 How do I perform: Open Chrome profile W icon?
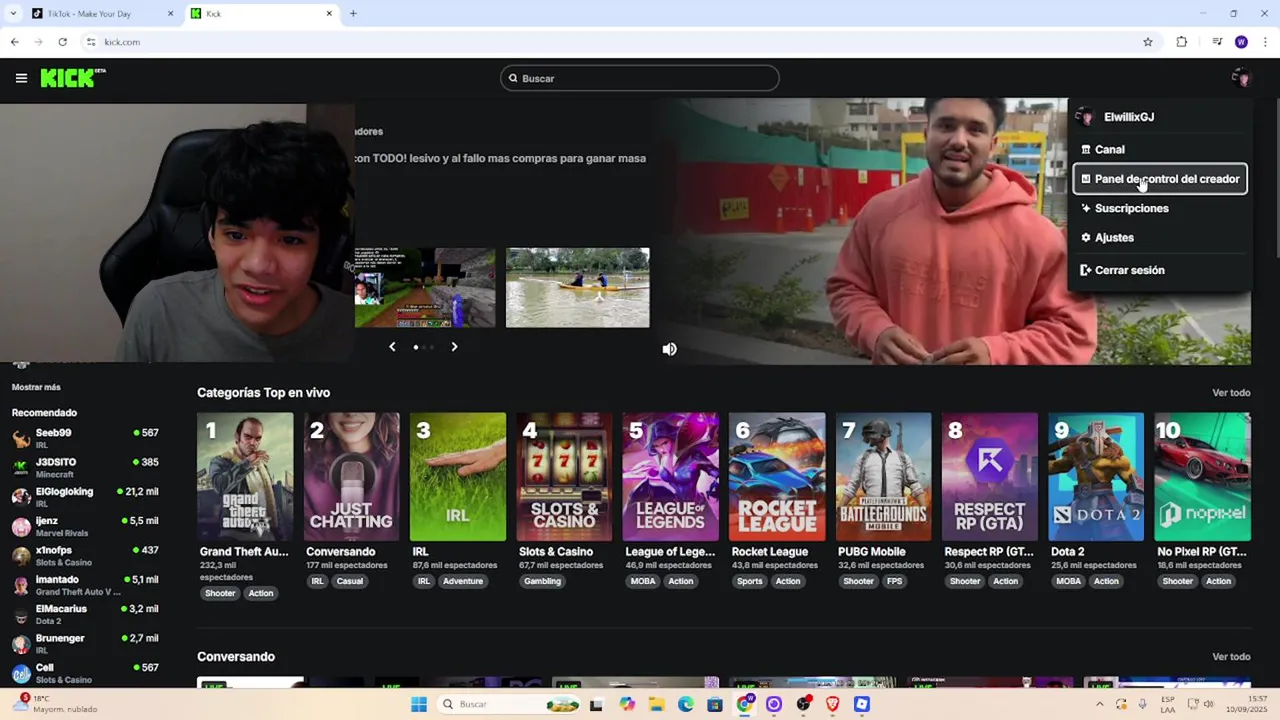tap(1241, 42)
